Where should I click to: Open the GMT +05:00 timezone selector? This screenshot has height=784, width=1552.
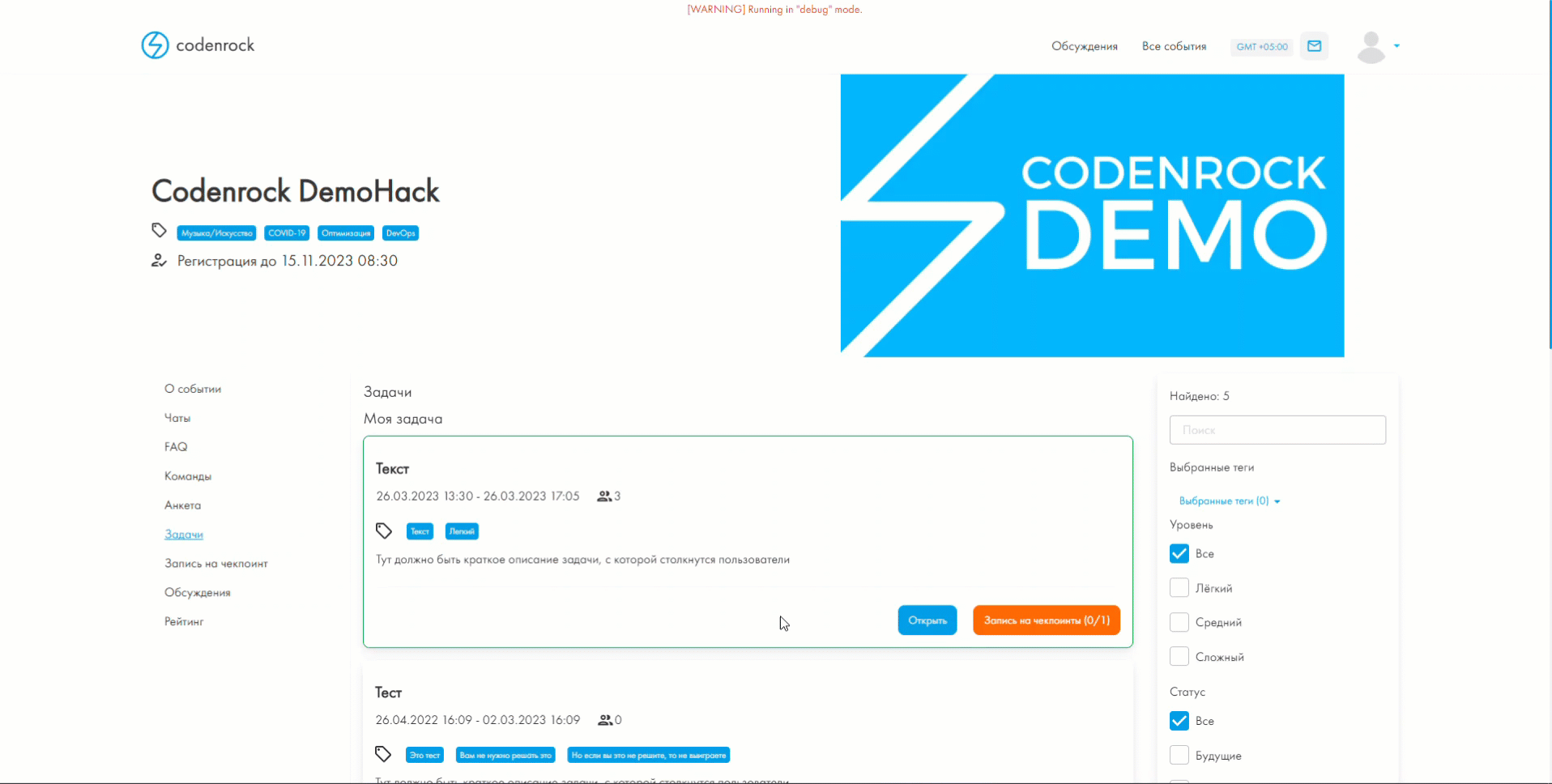click(1261, 47)
